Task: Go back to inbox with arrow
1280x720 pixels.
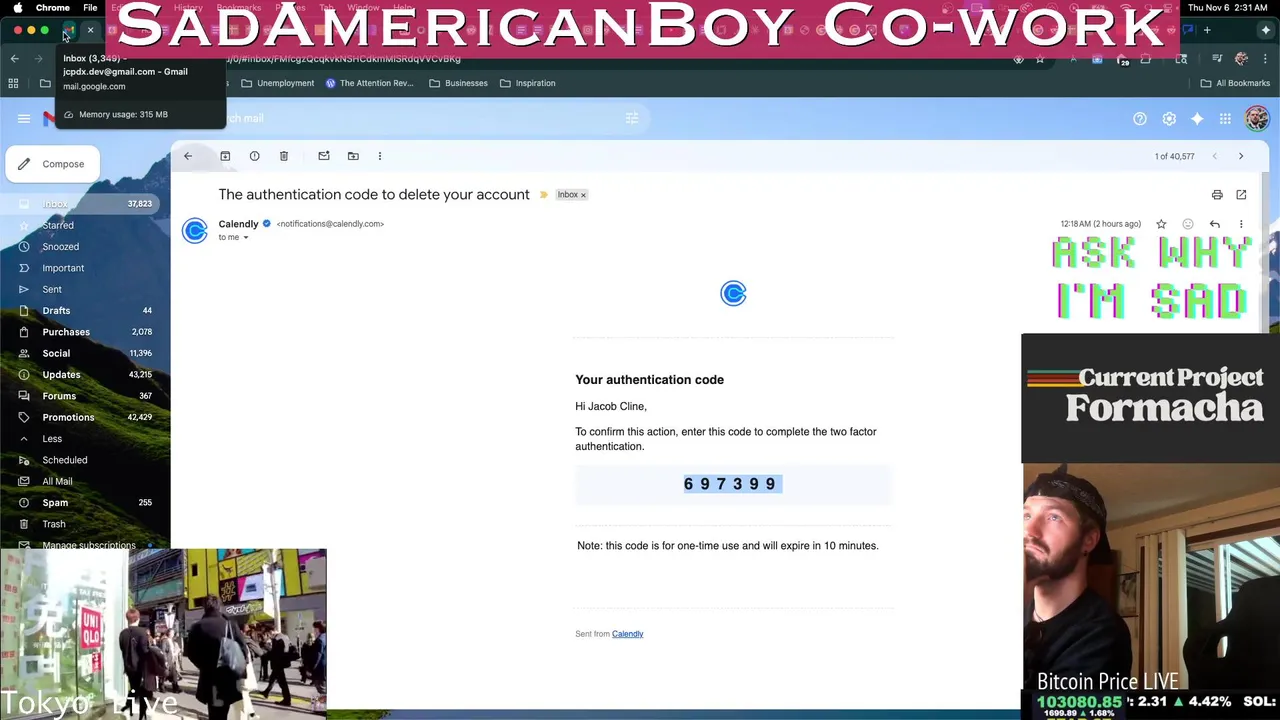Action: click(x=188, y=156)
